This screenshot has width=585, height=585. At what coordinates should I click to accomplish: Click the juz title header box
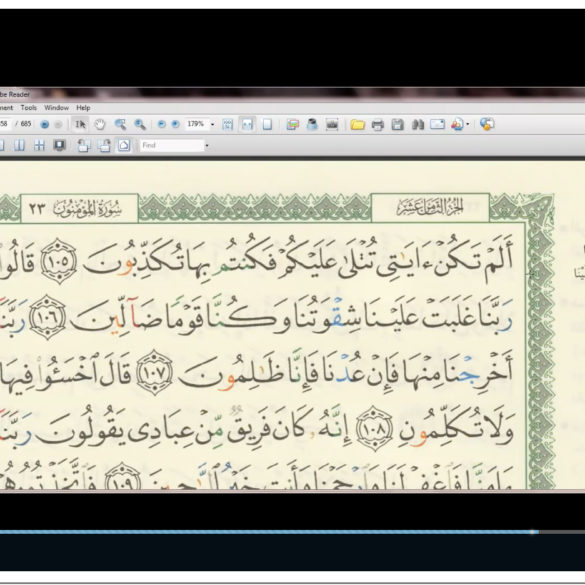430,208
